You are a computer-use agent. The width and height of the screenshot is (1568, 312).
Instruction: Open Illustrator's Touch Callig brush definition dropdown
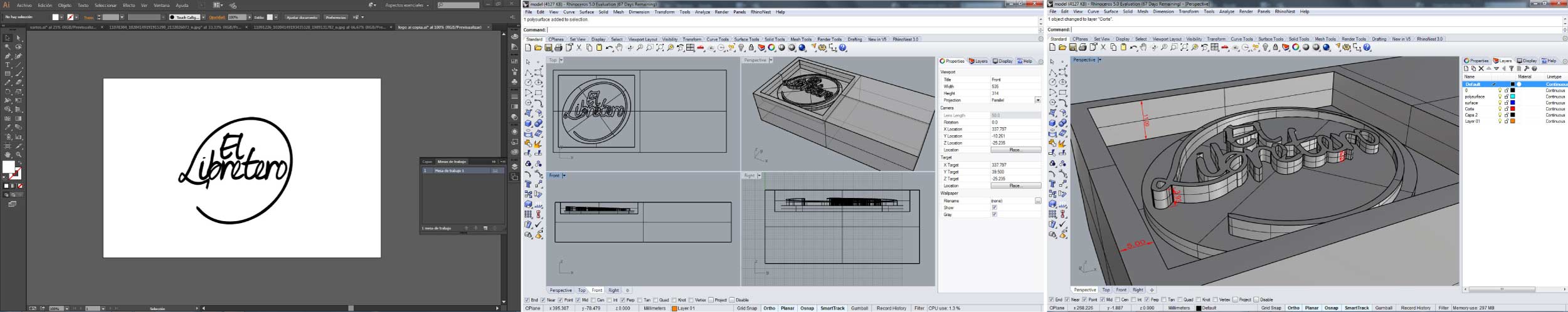[203, 17]
